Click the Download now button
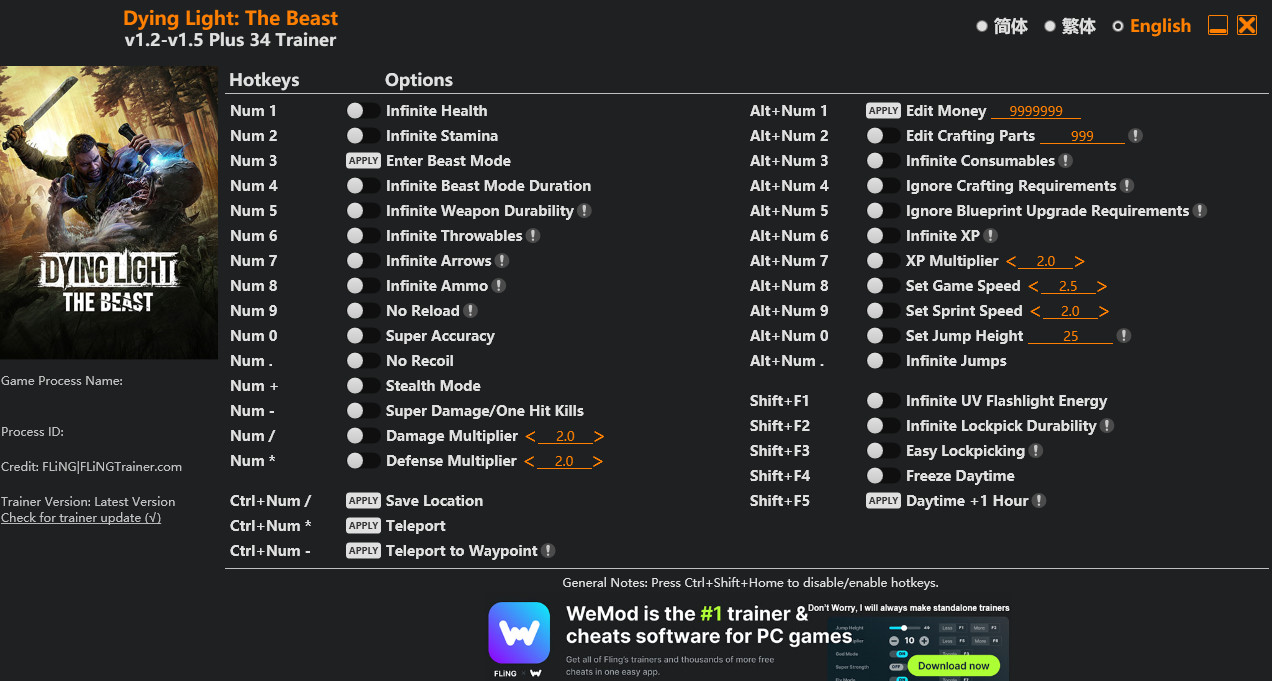Screen dimensions: 1272x681 coord(953,665)
